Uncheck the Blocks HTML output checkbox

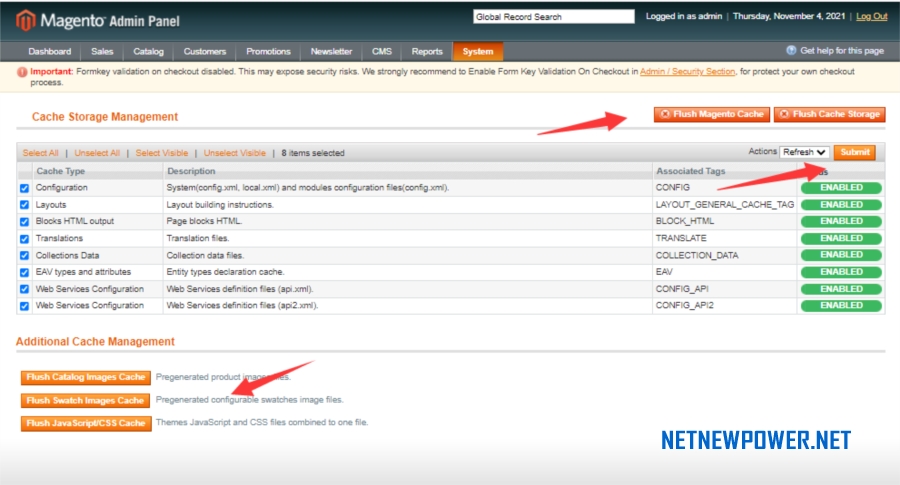coord(24,222)
